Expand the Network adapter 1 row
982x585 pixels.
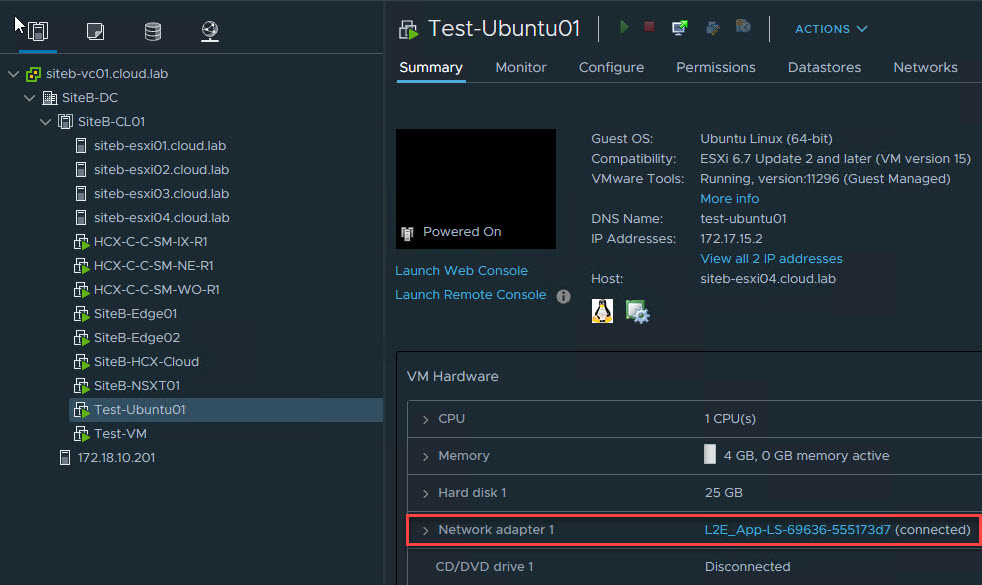click(425, 530)
